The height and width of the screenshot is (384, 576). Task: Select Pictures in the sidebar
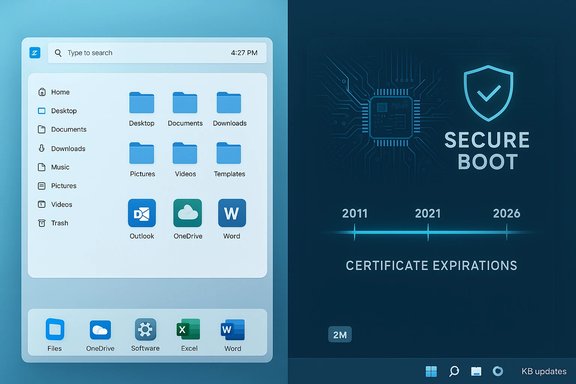[57, 186]
